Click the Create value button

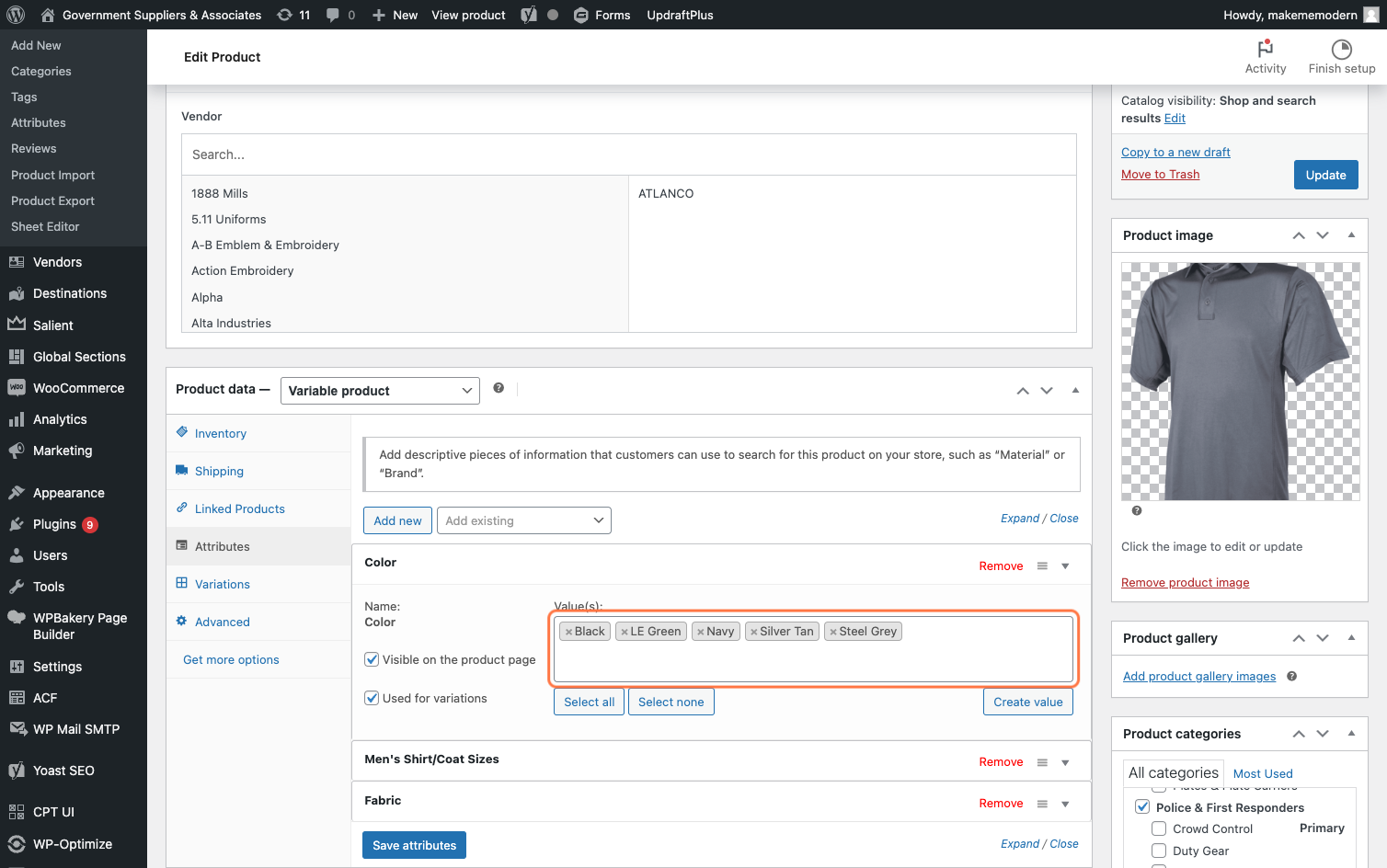[1027, 702]
